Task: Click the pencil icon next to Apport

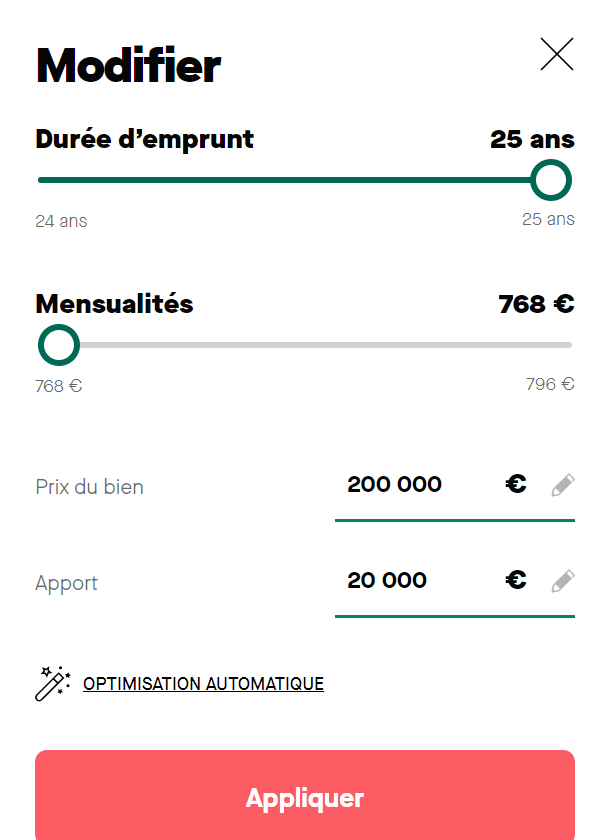Action: (562, 580)
